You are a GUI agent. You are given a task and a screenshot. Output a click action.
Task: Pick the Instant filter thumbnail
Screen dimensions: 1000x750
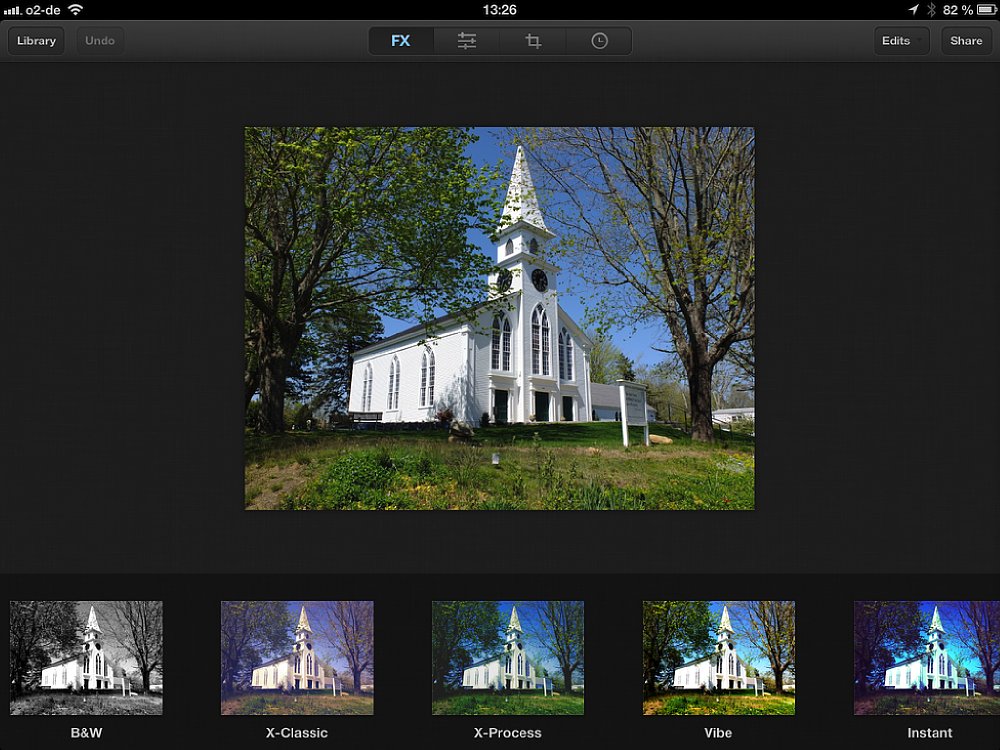point(927,658)
